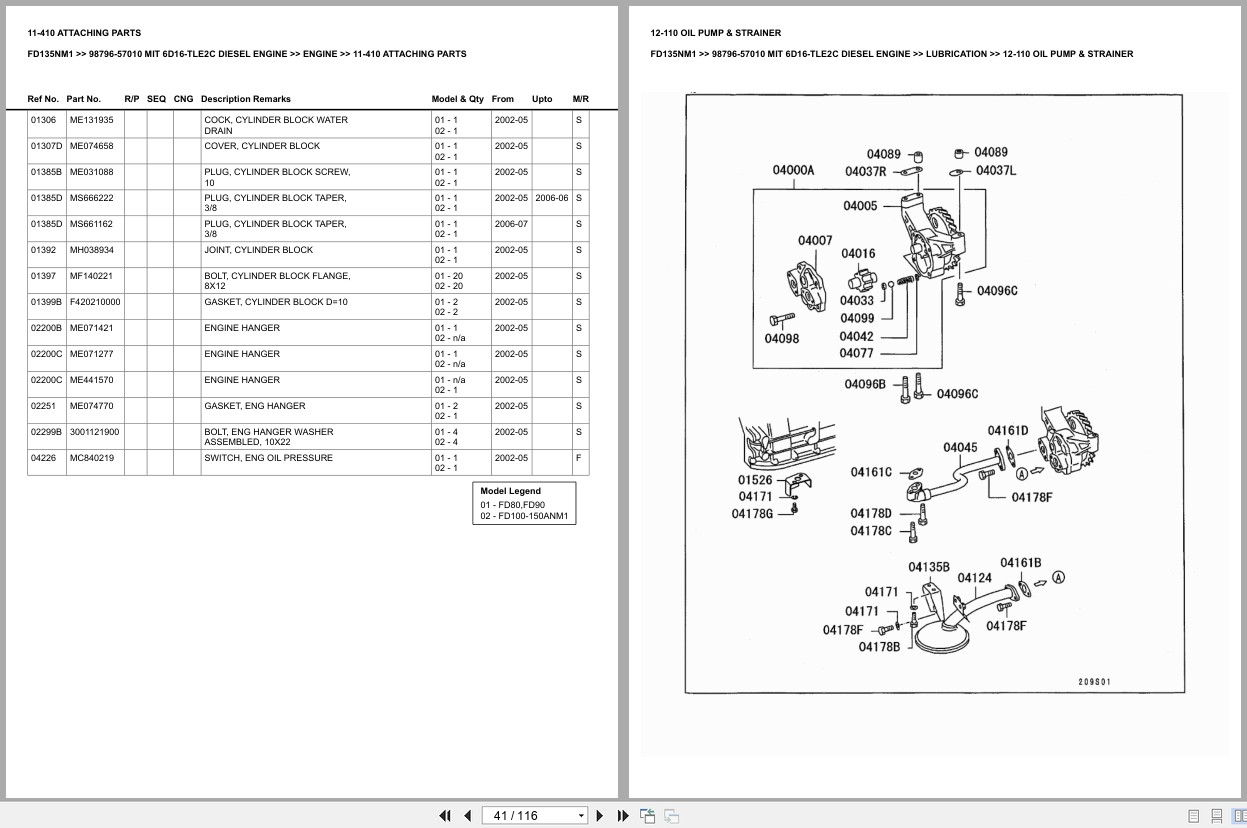The width and height of the screenshot is (1247, 828).
Task: Click diagram label 04124
Action: [x=975, y=578]
